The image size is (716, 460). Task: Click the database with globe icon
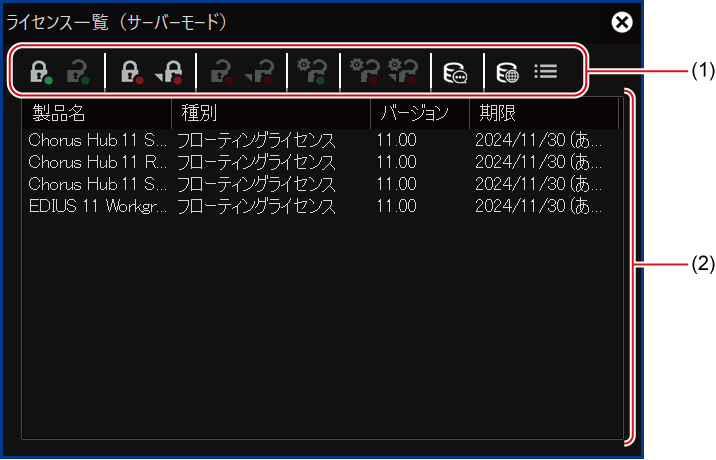click(507, 73)
